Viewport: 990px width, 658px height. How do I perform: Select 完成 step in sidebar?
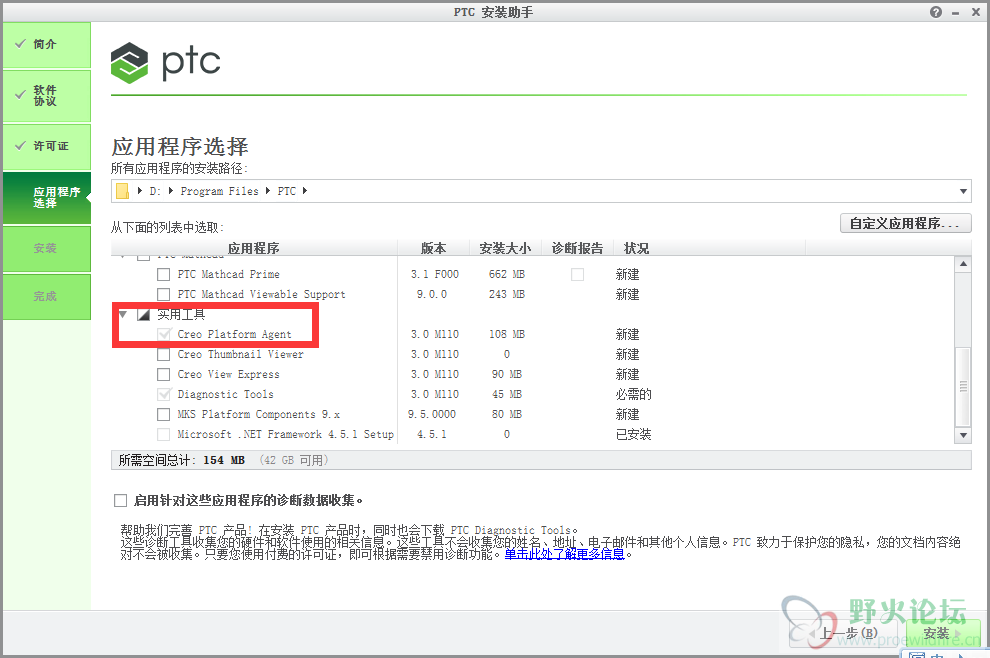coord(47,297)
